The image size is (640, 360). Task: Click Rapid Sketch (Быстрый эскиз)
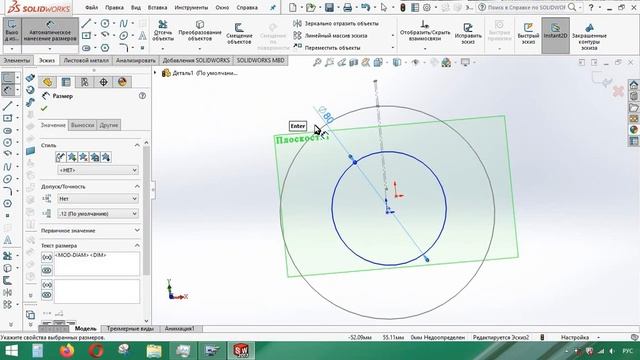[x=528, y=33]
